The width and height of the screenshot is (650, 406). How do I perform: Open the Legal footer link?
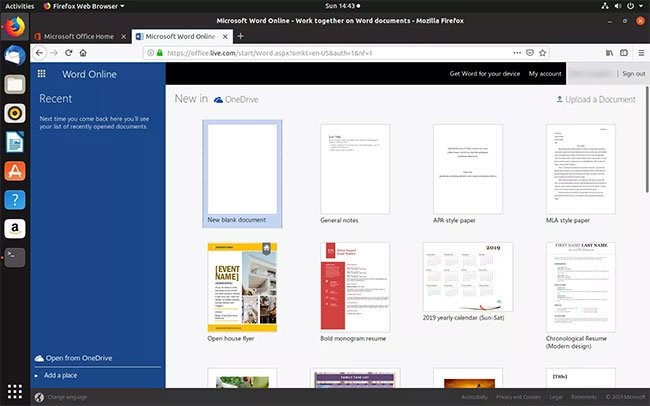(555, 397)
